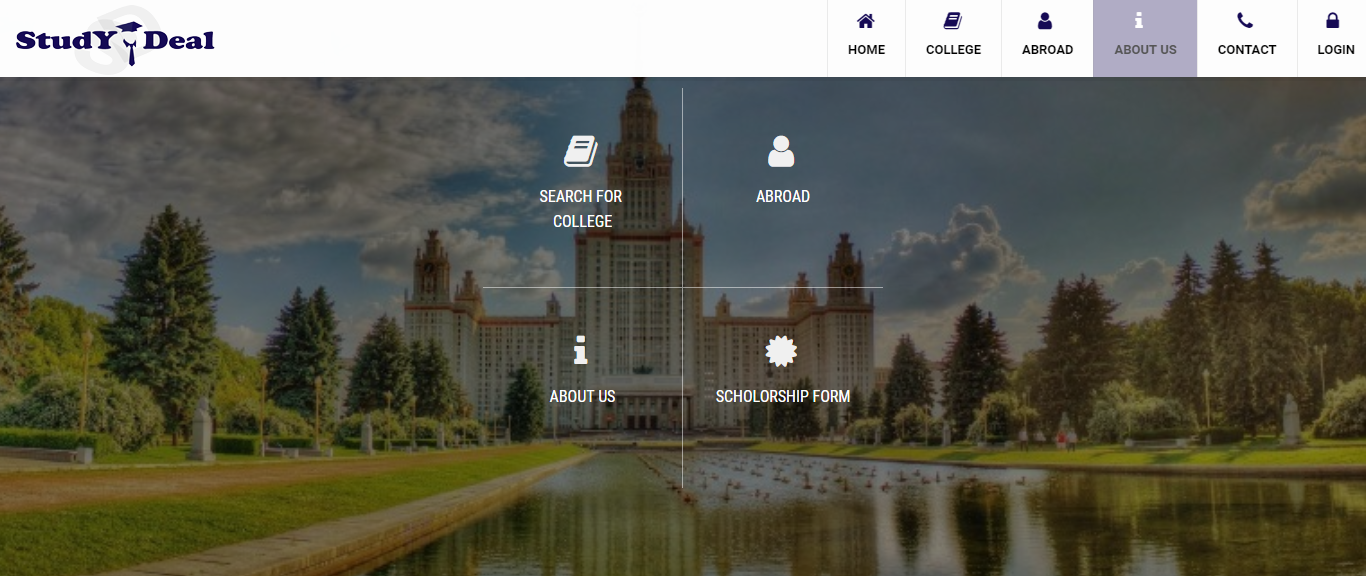Select the highlighted ABOUT US navbar label

coord(1146,49)
